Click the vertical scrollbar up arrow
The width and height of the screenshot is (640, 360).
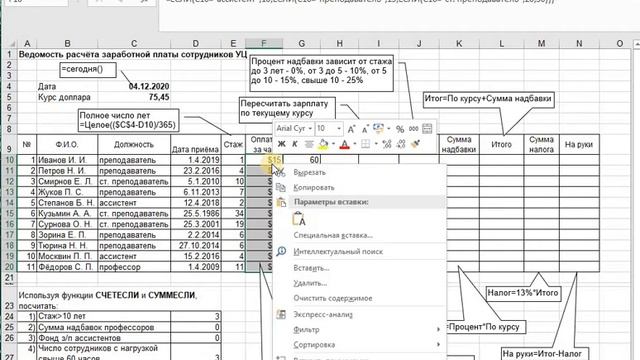637,44
